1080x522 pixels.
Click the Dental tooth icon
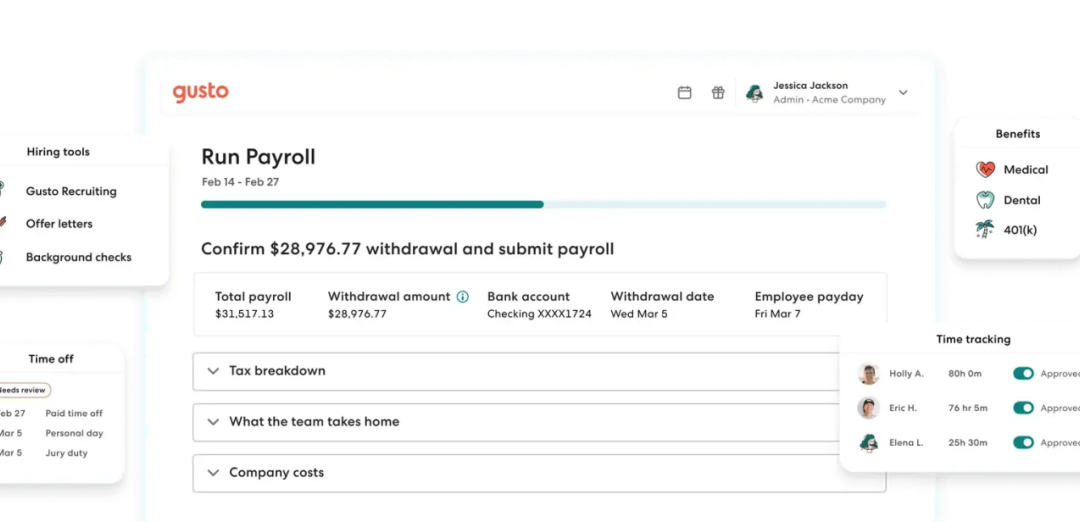point(986,200)
